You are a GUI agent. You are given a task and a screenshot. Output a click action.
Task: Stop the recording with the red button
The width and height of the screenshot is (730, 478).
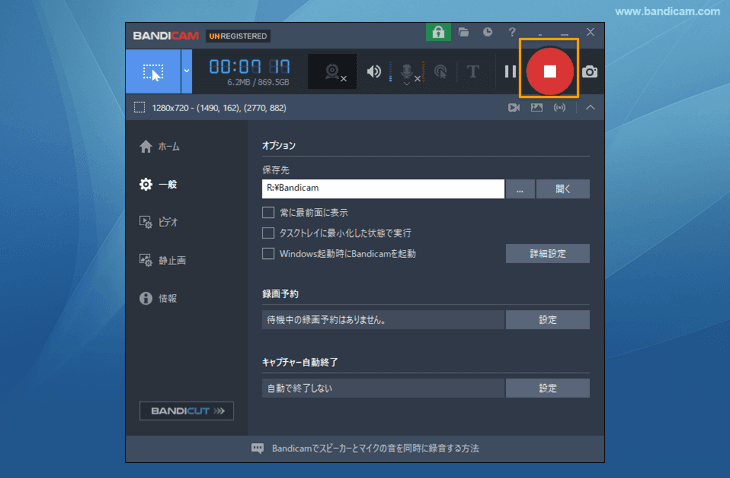[549, 71]
